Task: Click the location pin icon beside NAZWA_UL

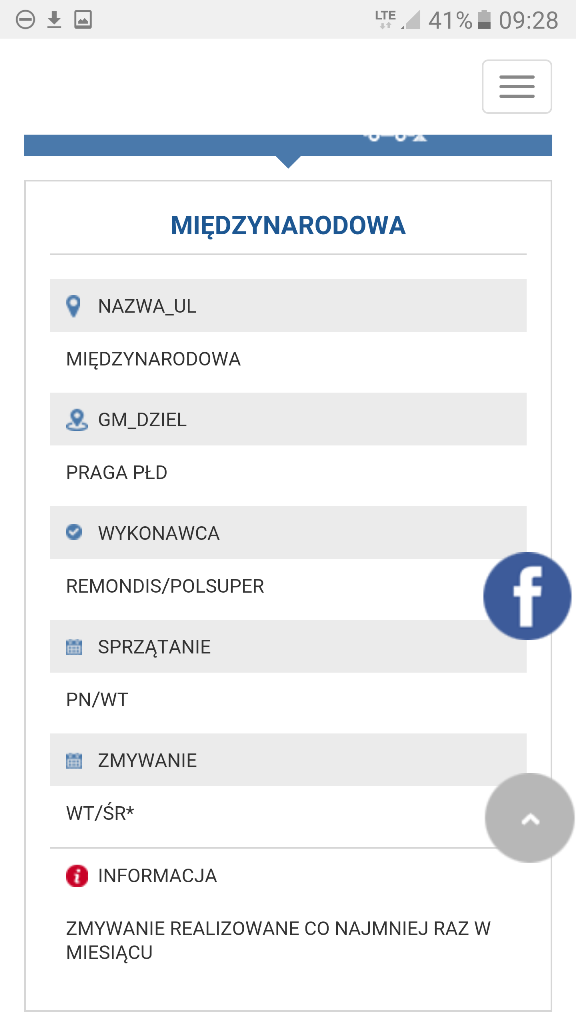Action: click(x=74, y=306)
